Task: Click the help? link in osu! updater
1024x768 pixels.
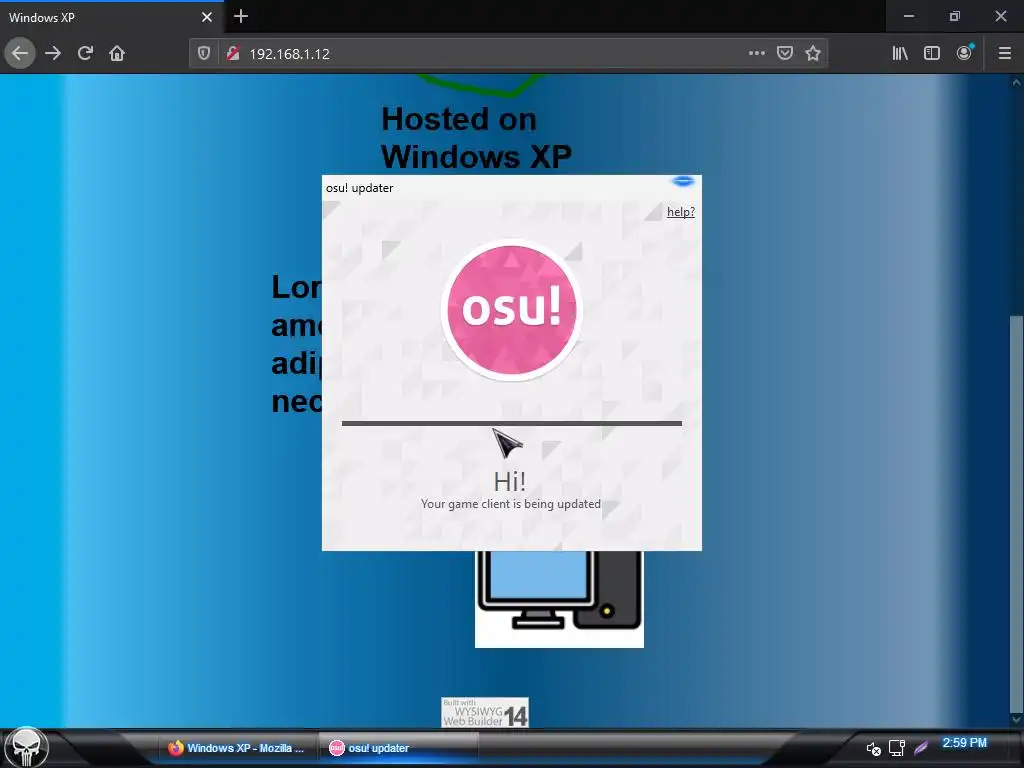Action: [x=680, y=212]
